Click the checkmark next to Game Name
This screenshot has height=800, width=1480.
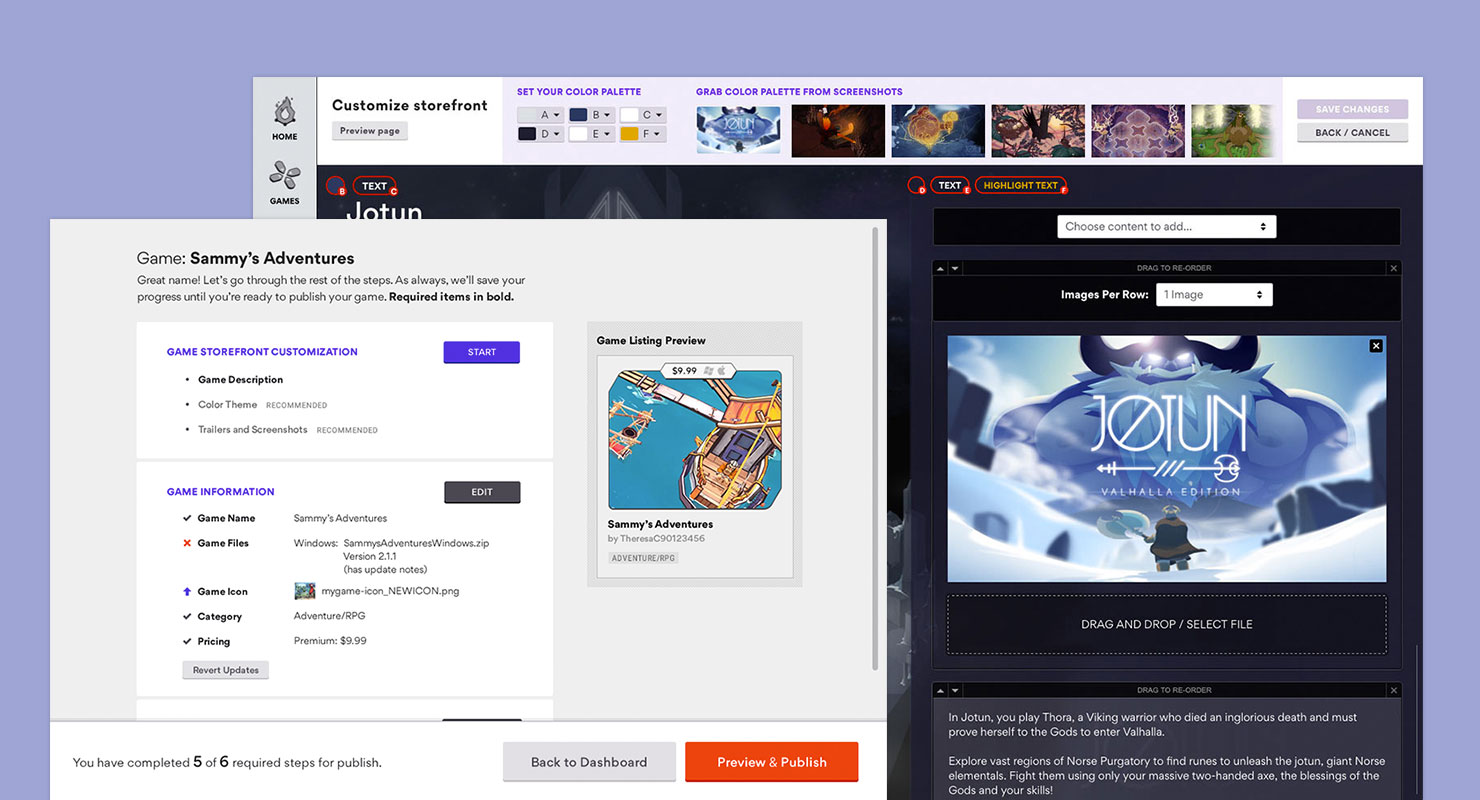click(x=187, y=518)
